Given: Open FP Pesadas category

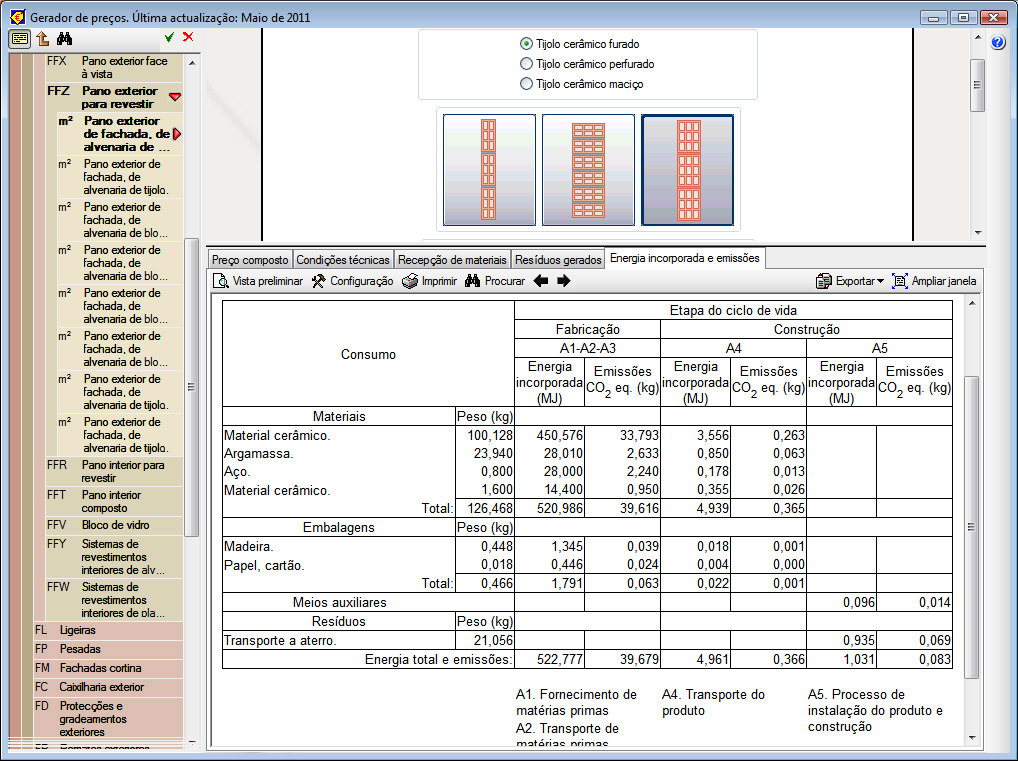Looking at the screenshot, I should (x=108, y=649).
